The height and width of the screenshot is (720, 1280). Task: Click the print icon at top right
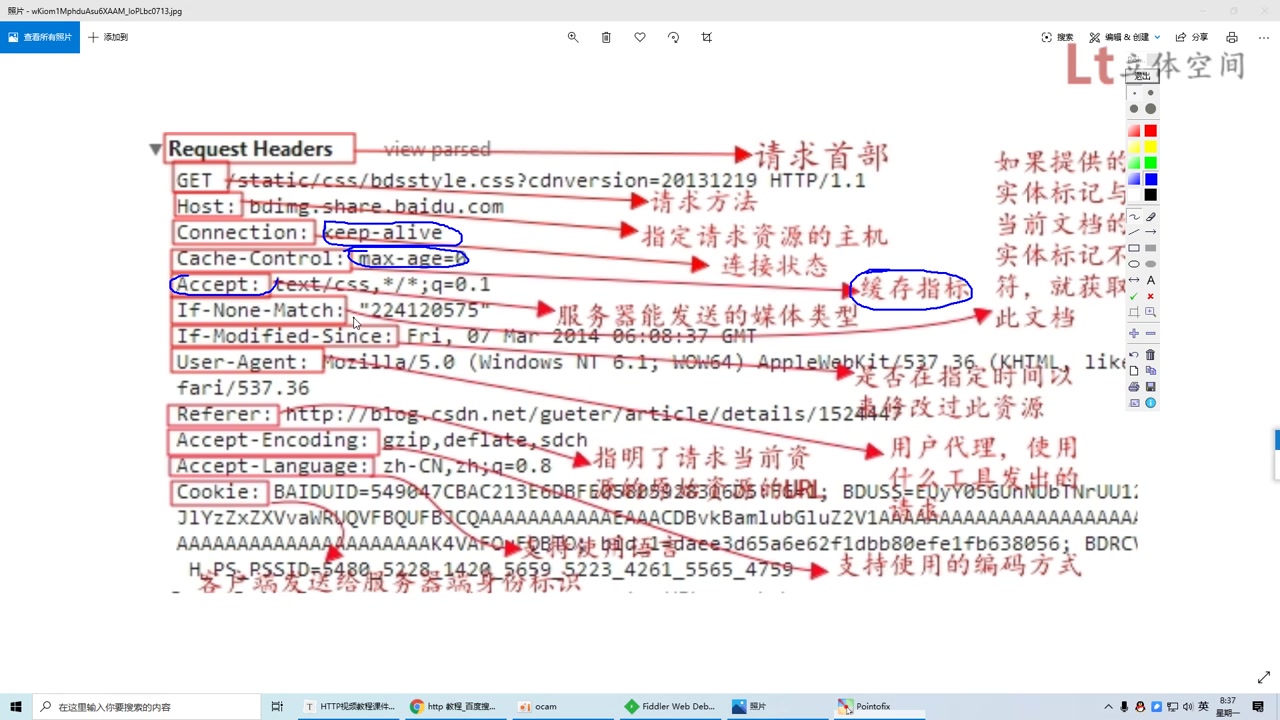tap(1231, 37)
